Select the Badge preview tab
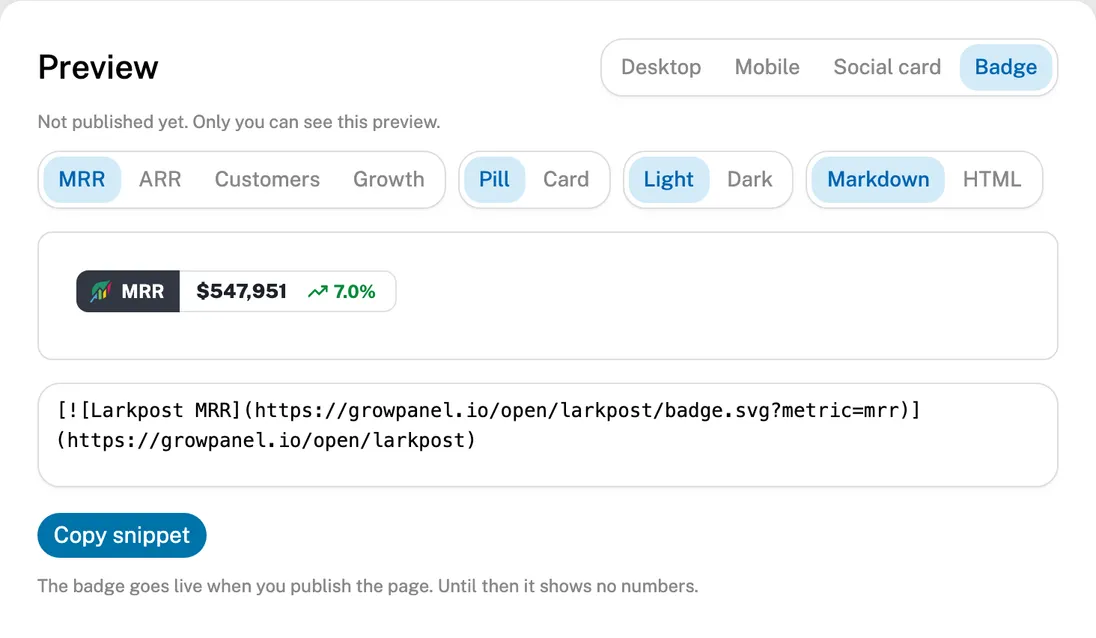 (1006, 67)
